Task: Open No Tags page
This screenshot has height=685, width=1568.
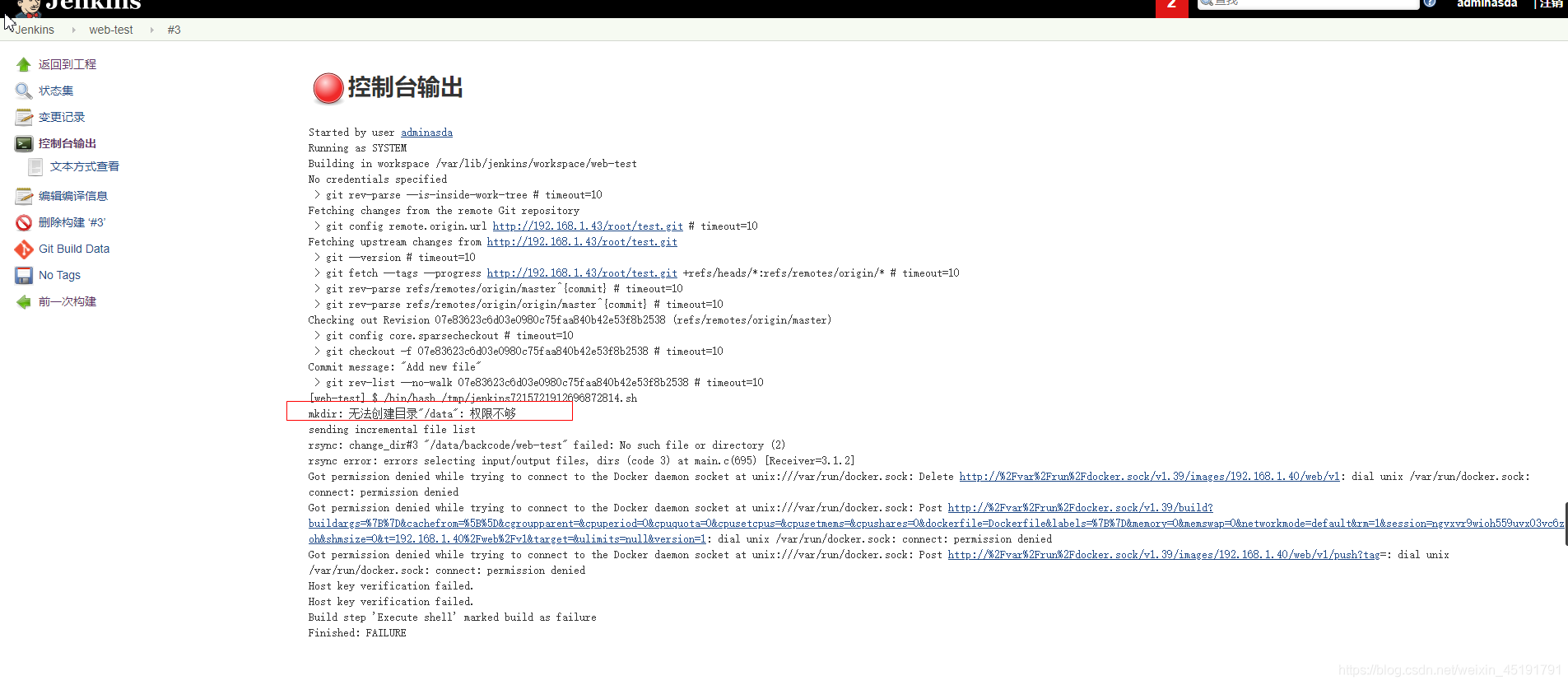Action: (59, 275)
